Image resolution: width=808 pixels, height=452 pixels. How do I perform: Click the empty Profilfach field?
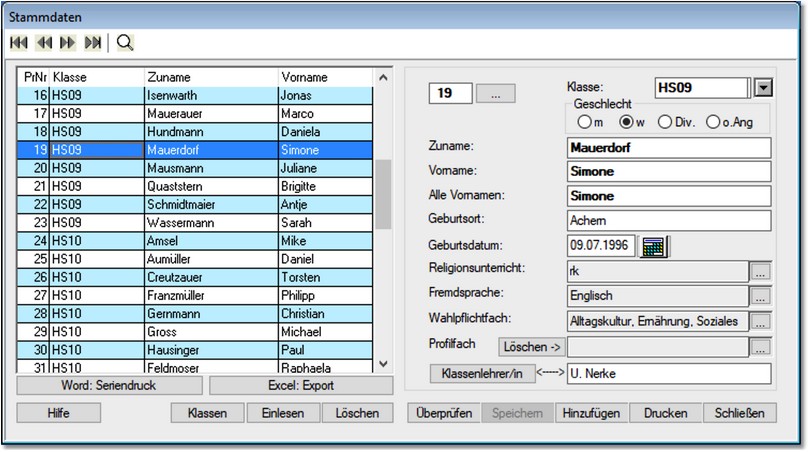click(658, 347)
